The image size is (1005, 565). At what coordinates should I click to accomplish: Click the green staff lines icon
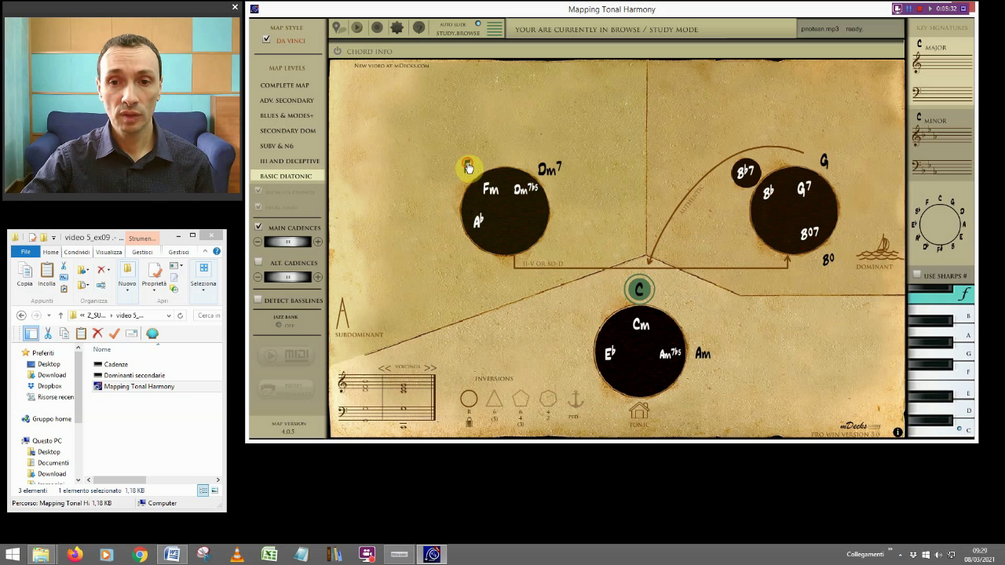[494, 29]
